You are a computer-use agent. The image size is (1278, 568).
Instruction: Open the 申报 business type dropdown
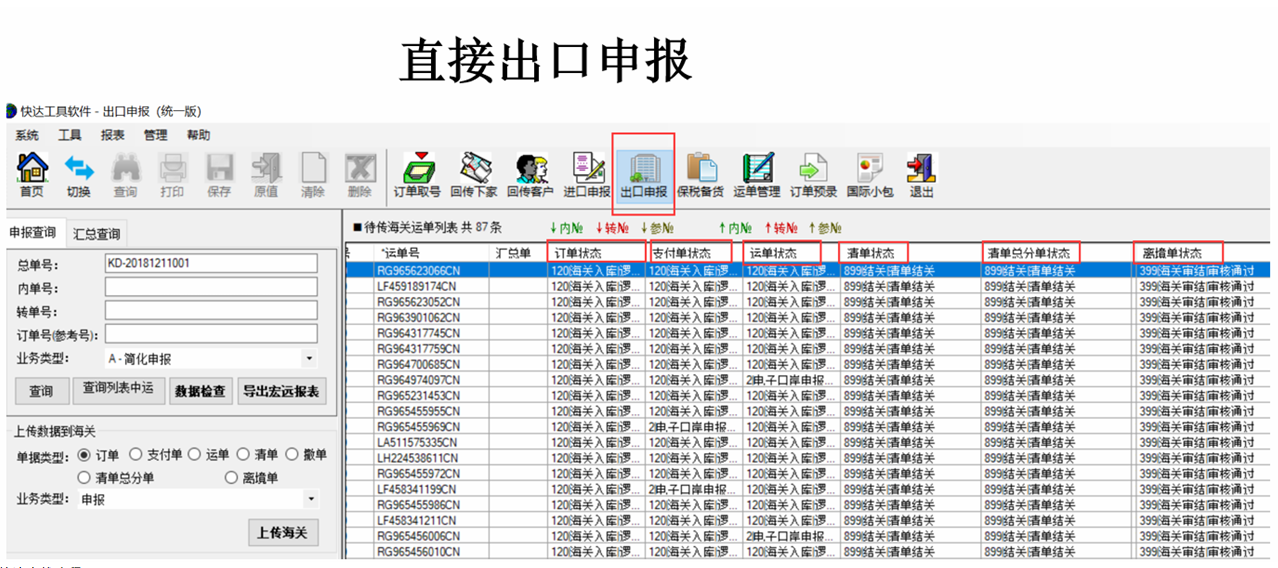tap(309, 499)
